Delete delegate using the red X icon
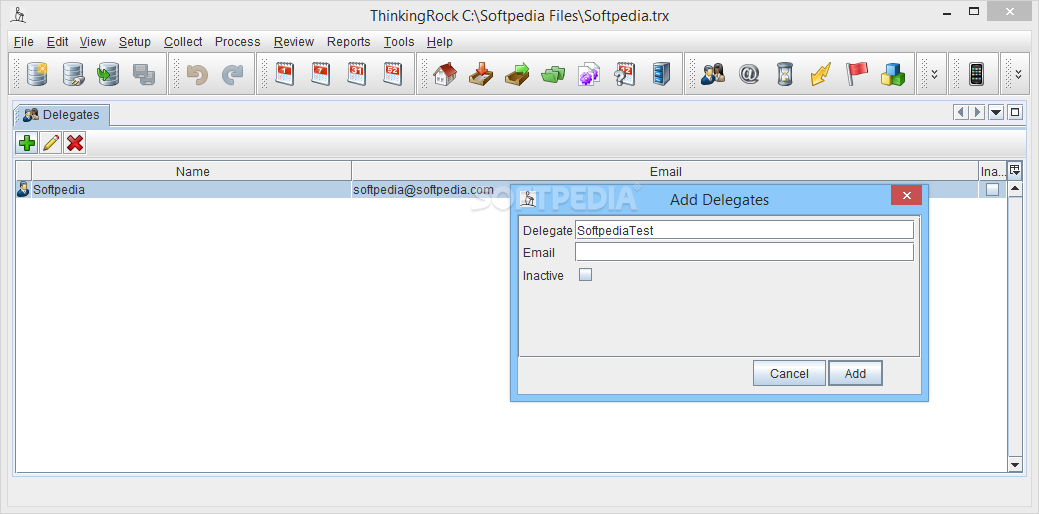Image resolution: width=1039 pixels, height=514 pixels. click(x=75, y=142)
